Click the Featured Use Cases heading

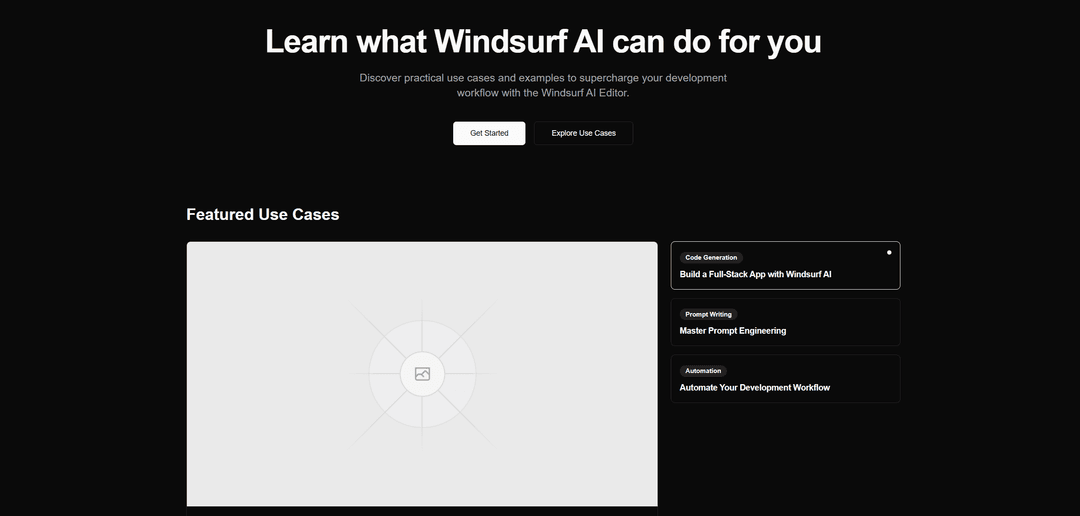point(262,214)
